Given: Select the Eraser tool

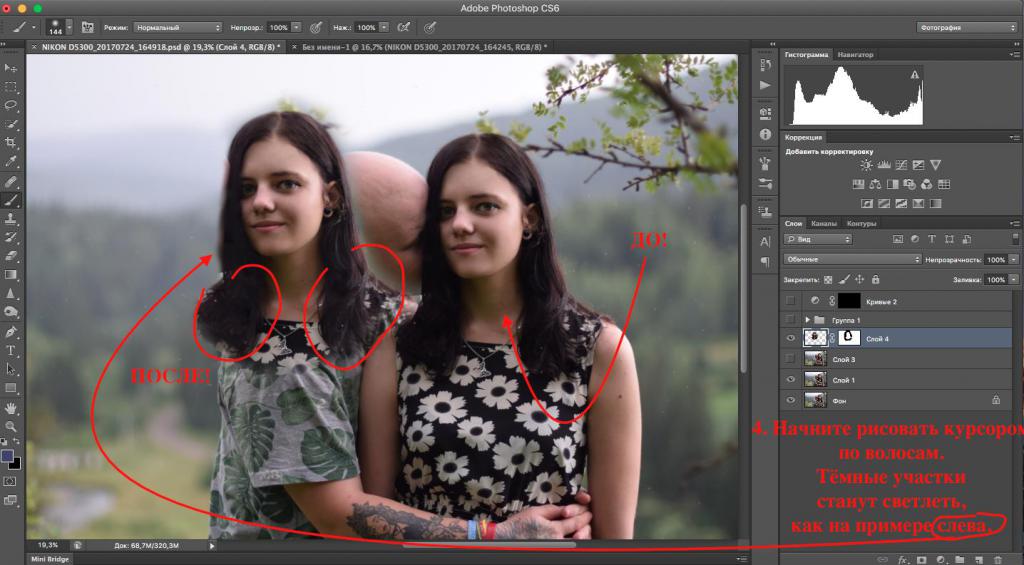Looking at the screenshot, I should click(x=10, y=256).
